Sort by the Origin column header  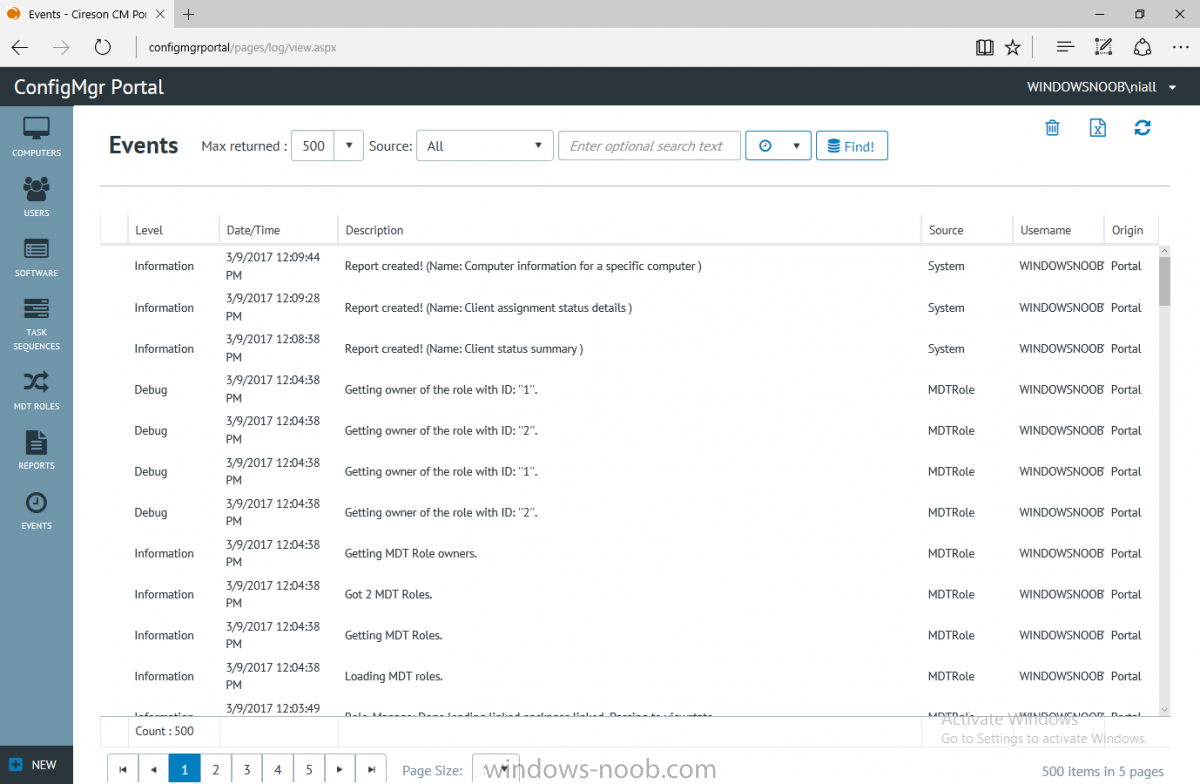click(x=1131, y=230)
